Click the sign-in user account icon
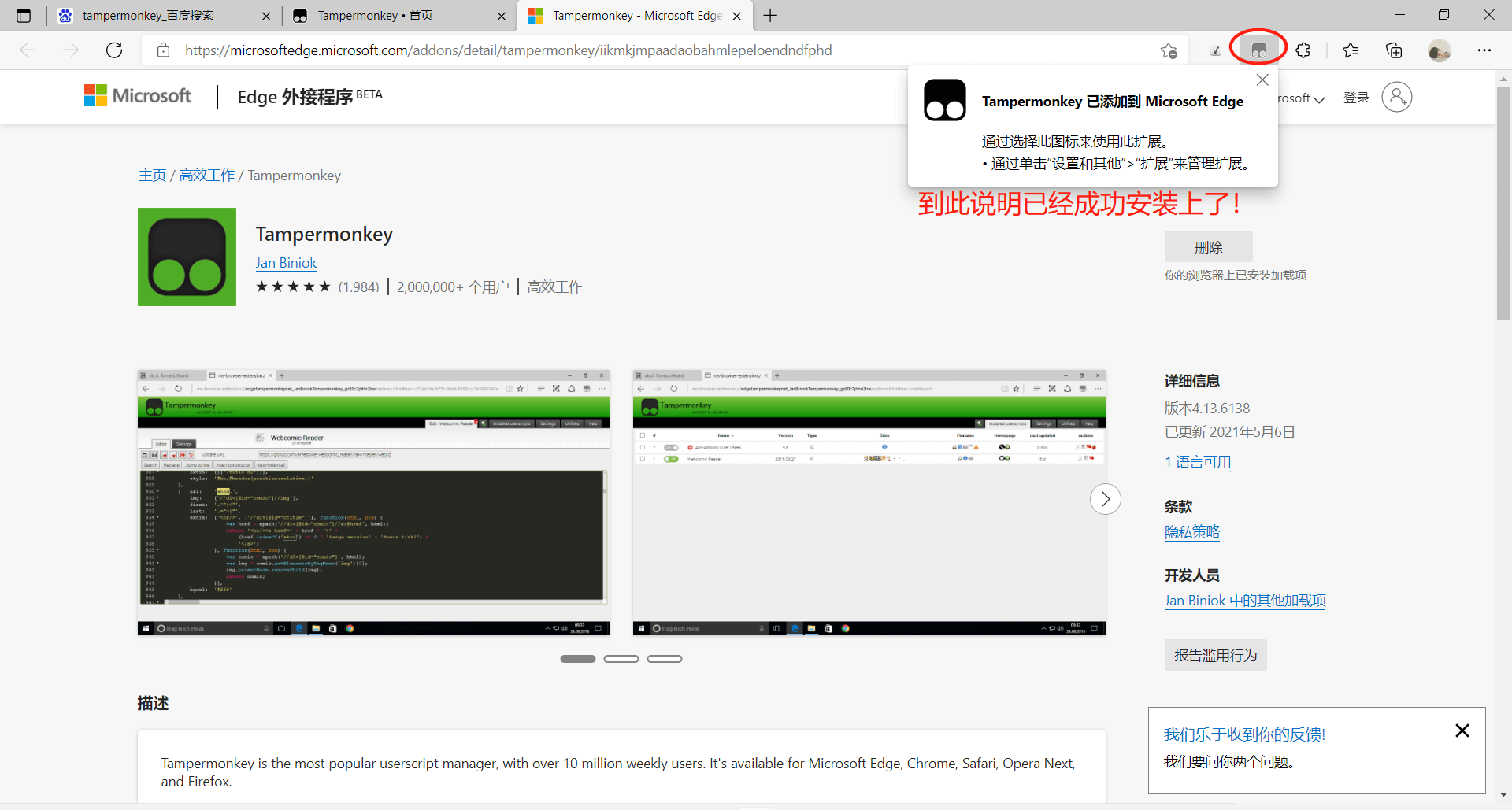Image resolution: width=1512 pixels, height=810 pixels. pyautogui.click(x=1397, y=97)
